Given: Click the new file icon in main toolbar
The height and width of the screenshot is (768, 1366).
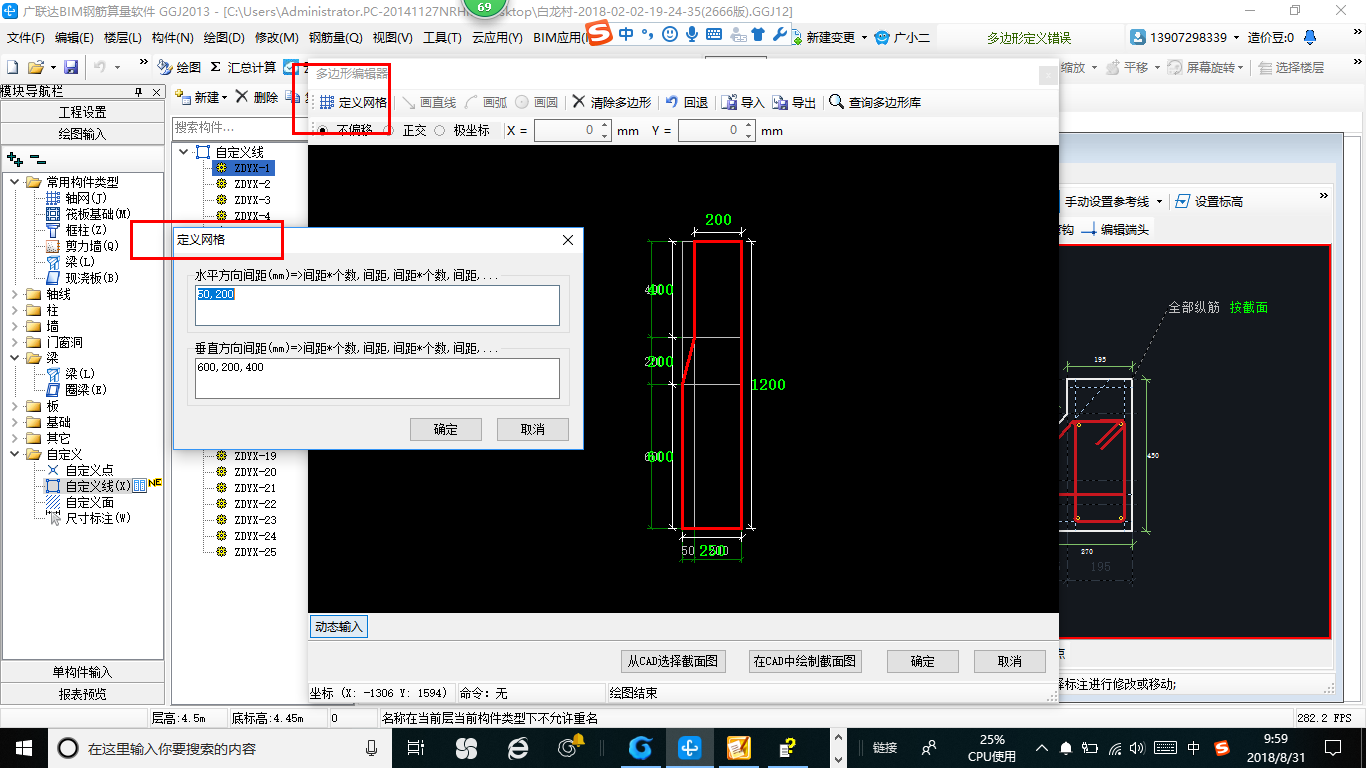Looking at the screenshot, I should coord(13,67).
